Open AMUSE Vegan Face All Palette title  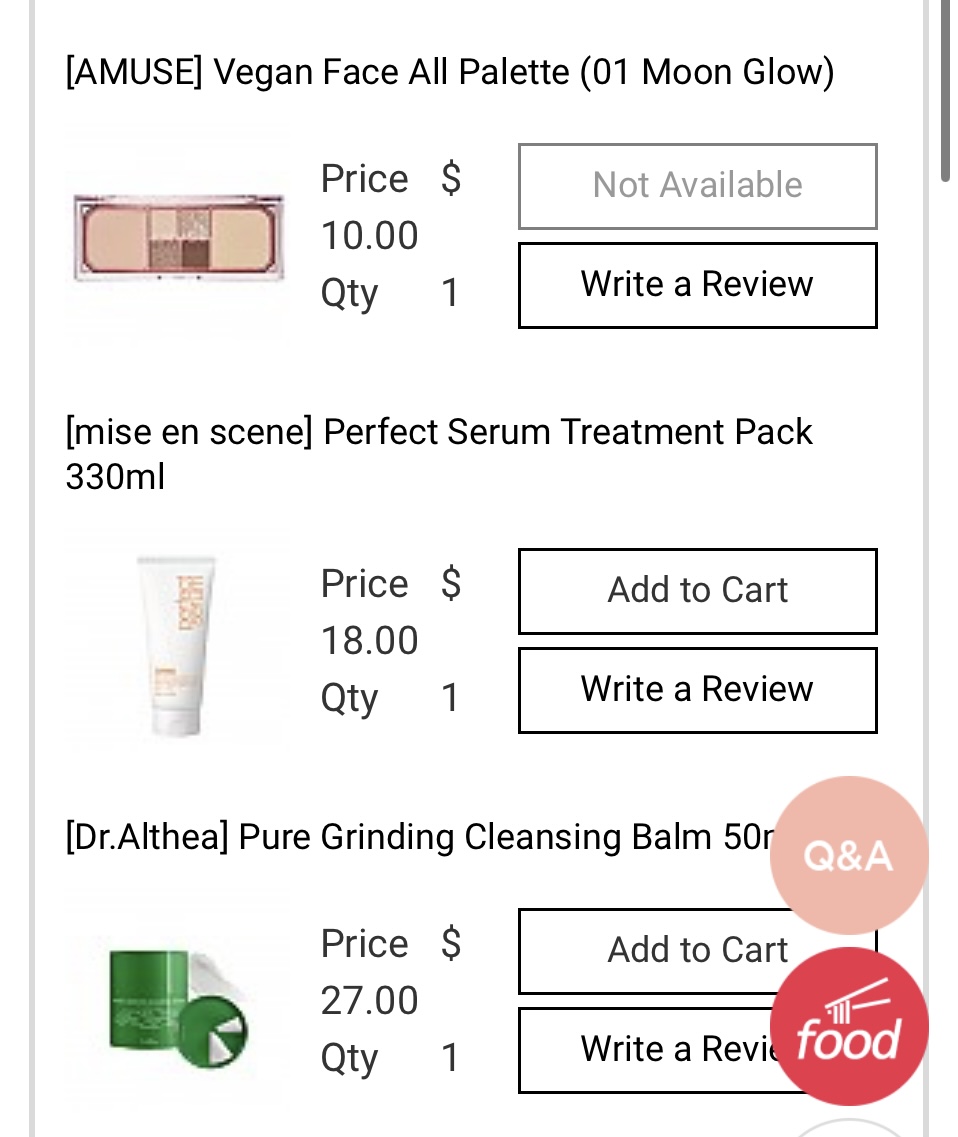coord(450,73)
